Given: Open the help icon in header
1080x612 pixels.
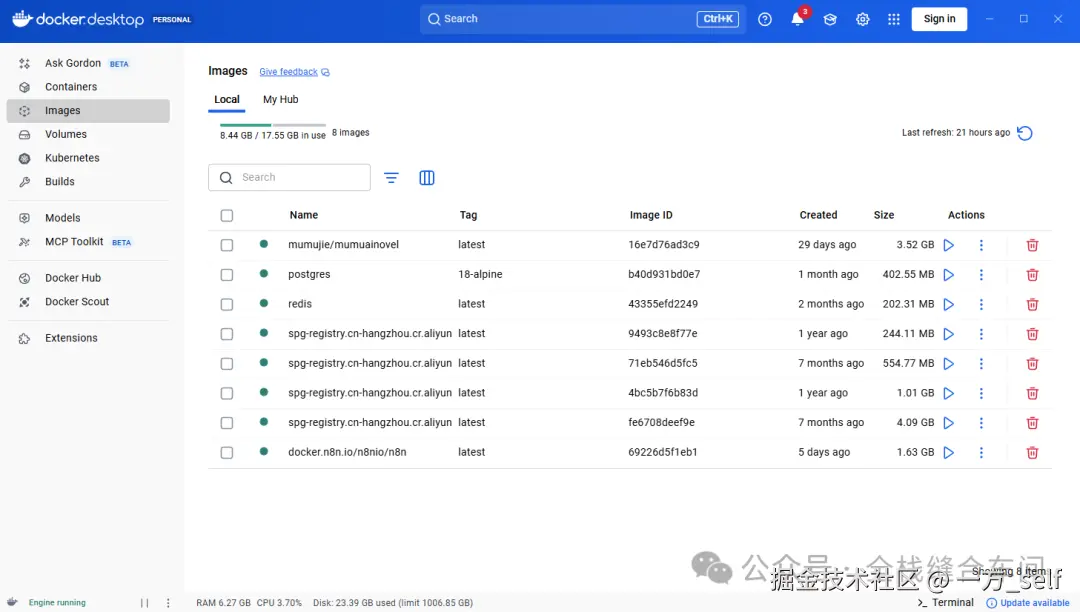Looking at the screenshot, I should pyautogui.click(x=765, y=19).
